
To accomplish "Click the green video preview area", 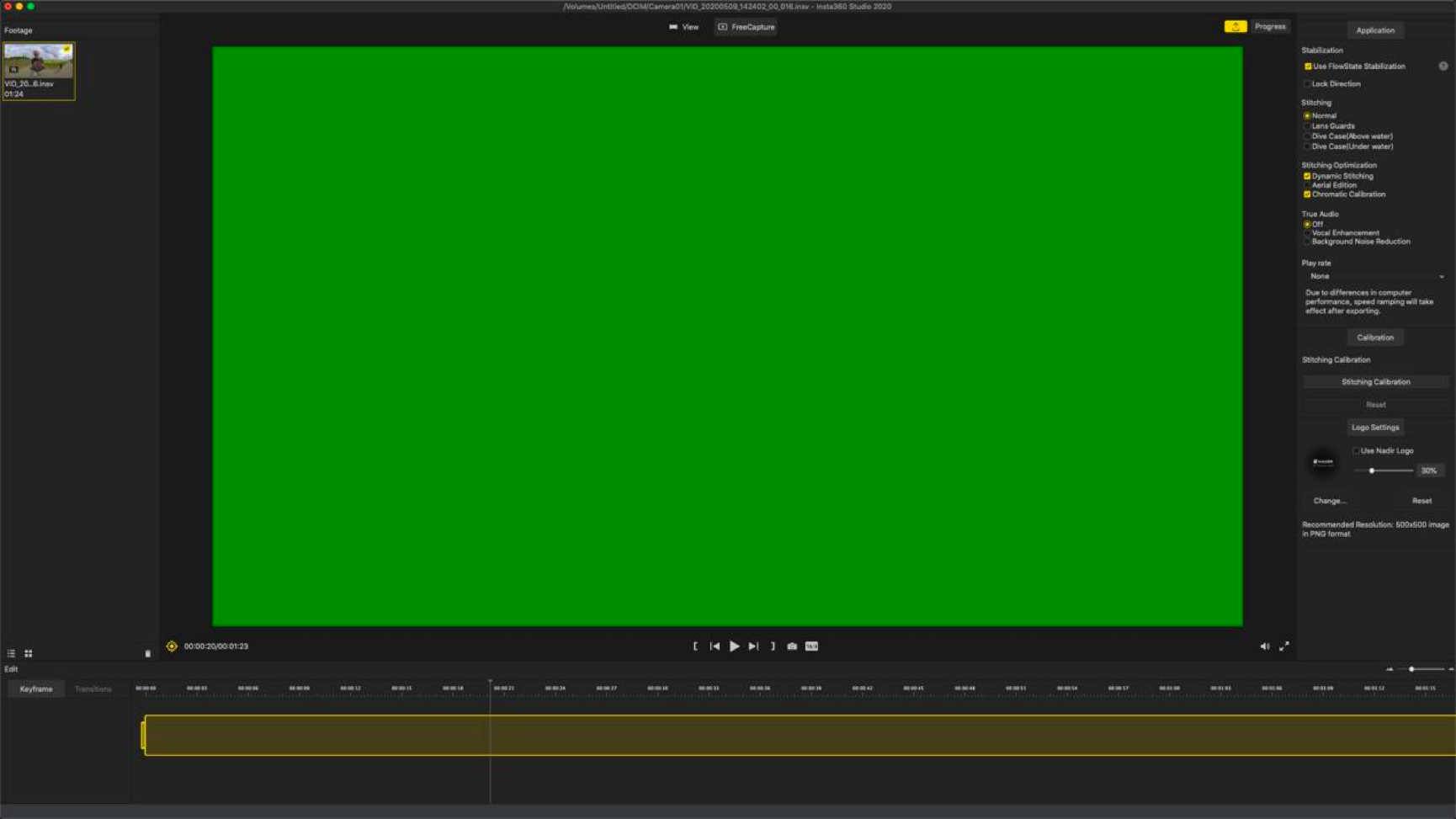I will click(x=727, y=337).
